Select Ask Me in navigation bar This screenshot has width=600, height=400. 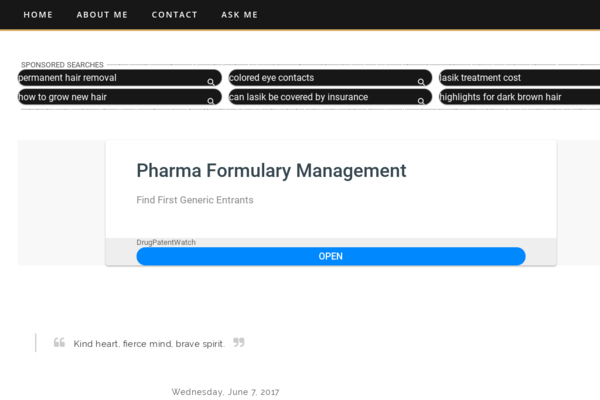coord(239,15)
